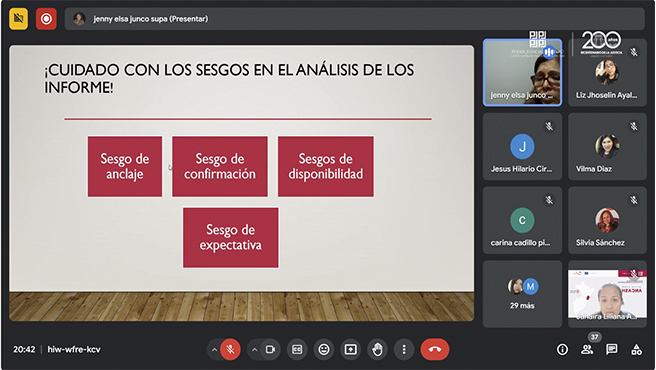Expand the video settings chevron
Screen dimensions: 656x370
(254, 349)
